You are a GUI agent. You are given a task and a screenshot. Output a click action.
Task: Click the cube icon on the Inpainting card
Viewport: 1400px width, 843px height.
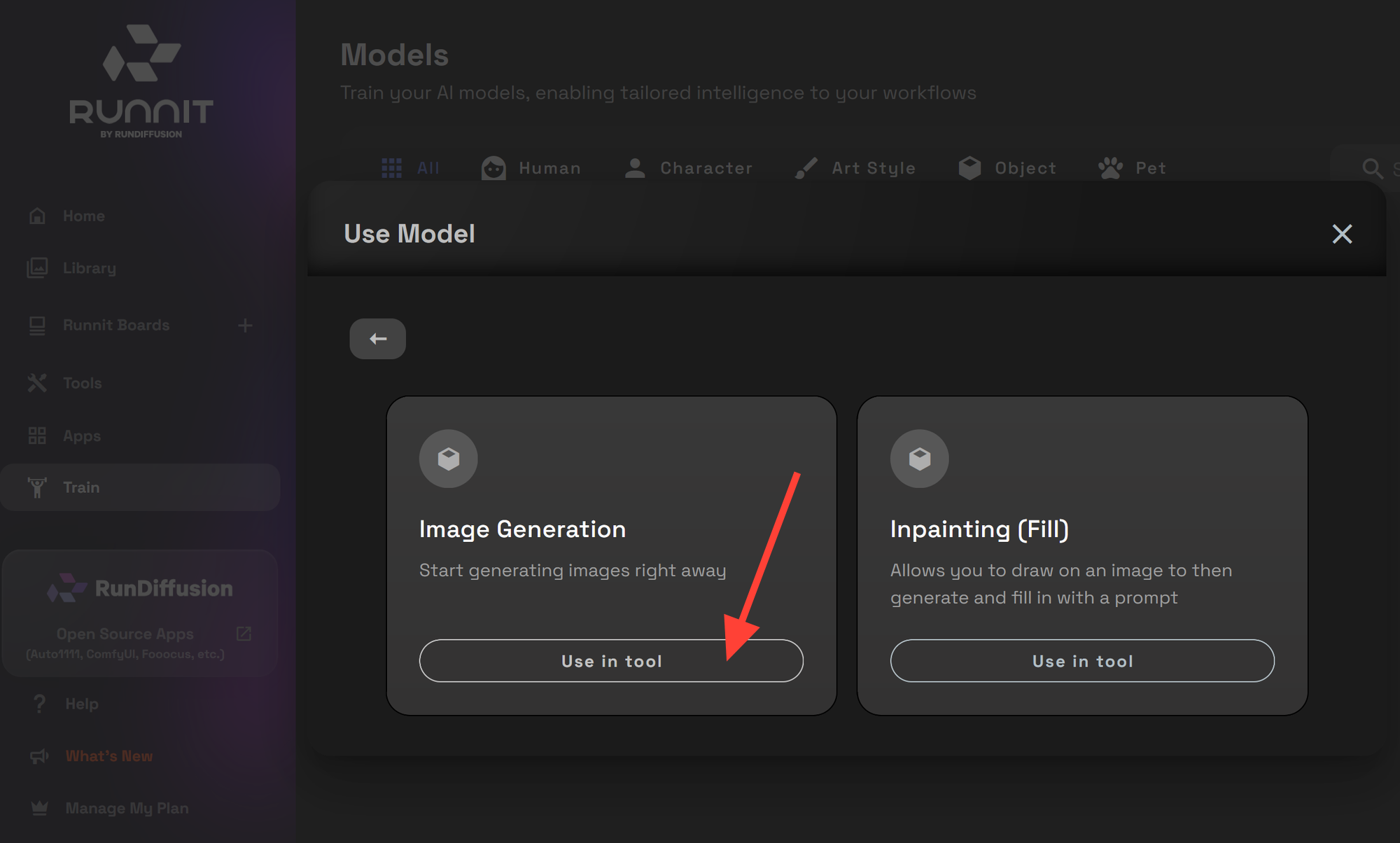tap(919, 459)
